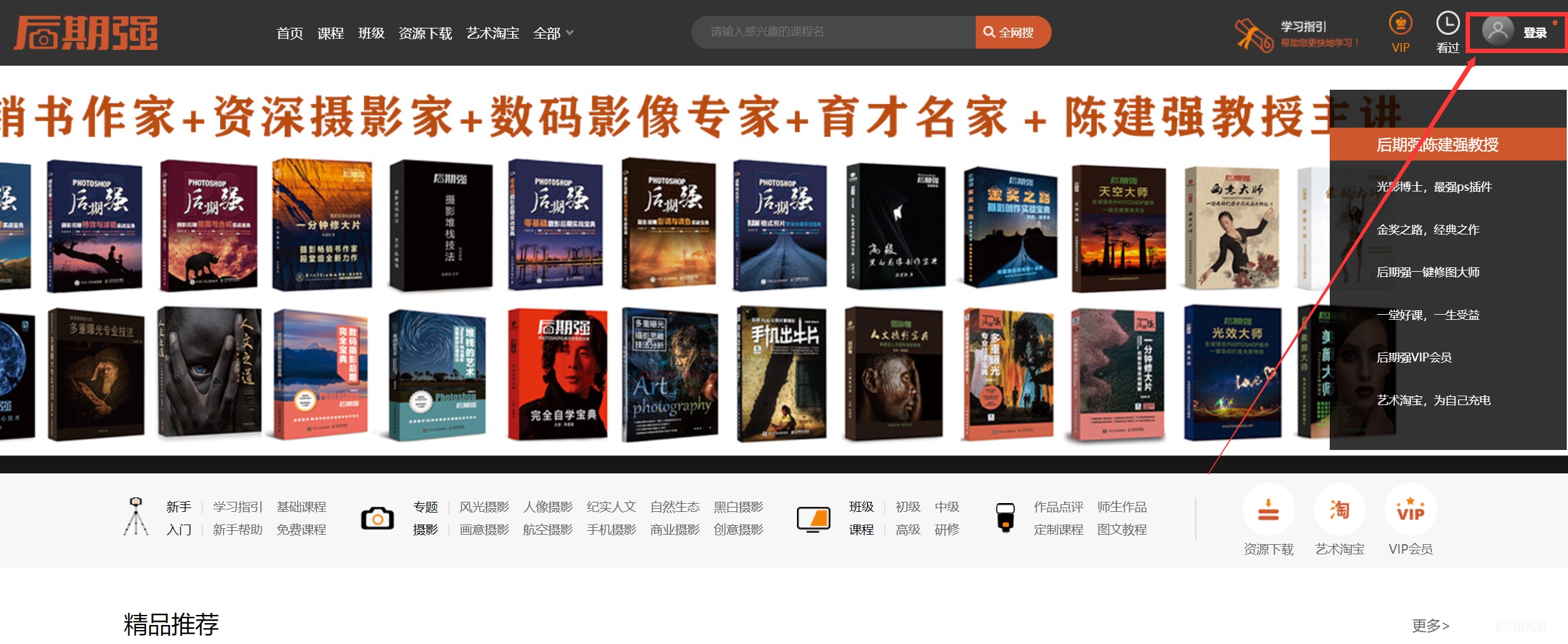Open the 学习指引 category link
The width and height of the screenshot is (1568, 644).
click(x=238, y=507)
